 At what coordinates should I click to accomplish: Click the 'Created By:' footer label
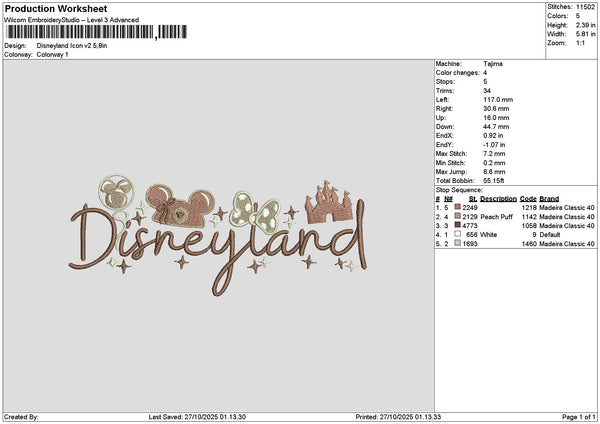[21, 417]
